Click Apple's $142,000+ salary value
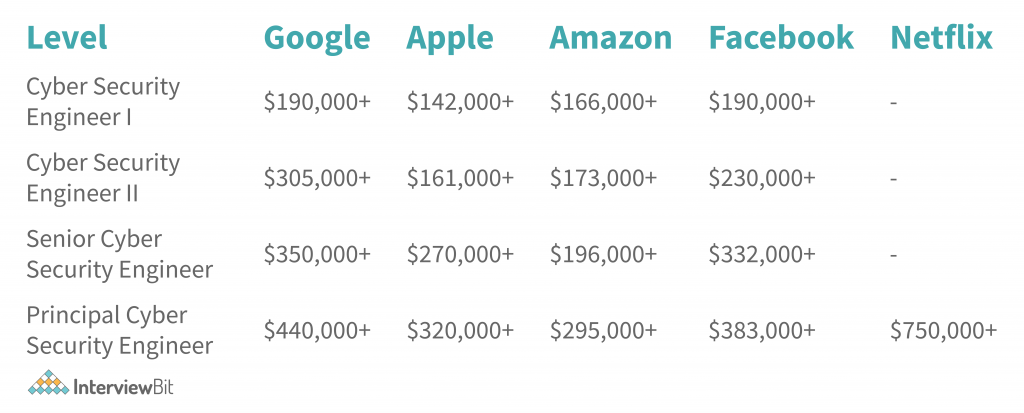This screenshot has height=413, width=1024. [x=460, y=102]
